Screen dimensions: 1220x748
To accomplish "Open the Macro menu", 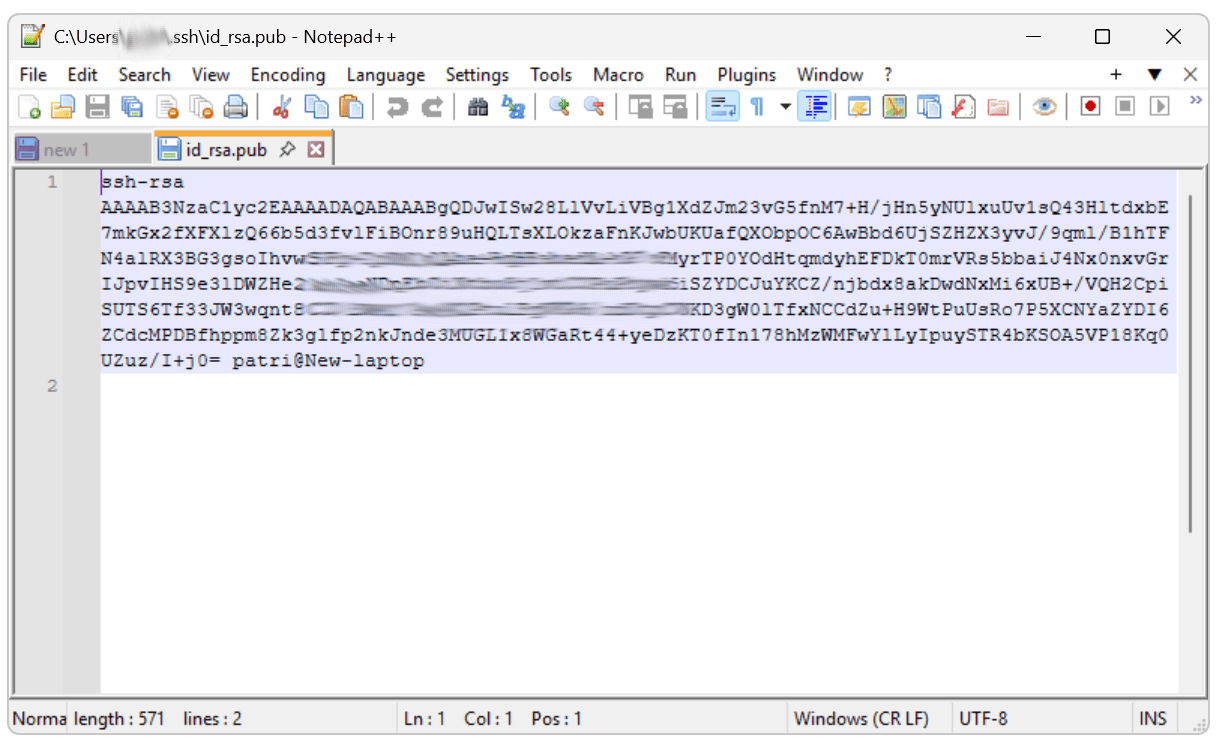I will [618, 75].
